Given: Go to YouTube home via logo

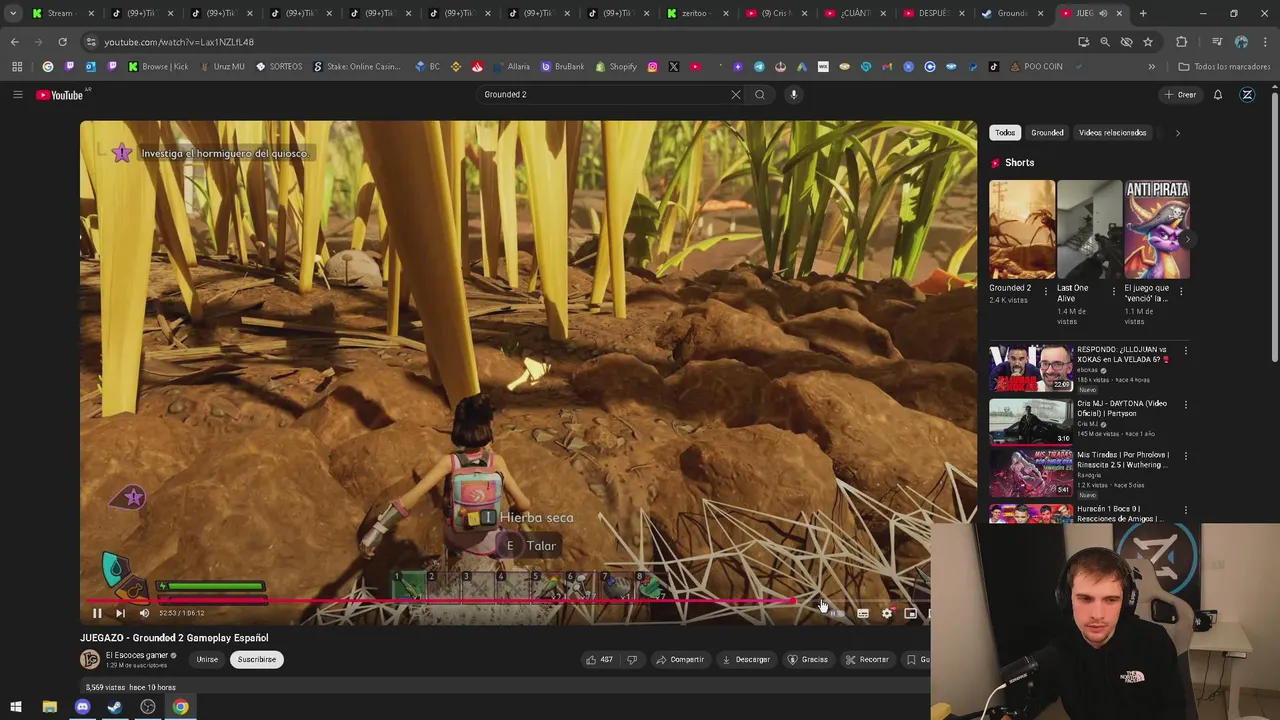Looking at the screenshot, I should [60, 95].
